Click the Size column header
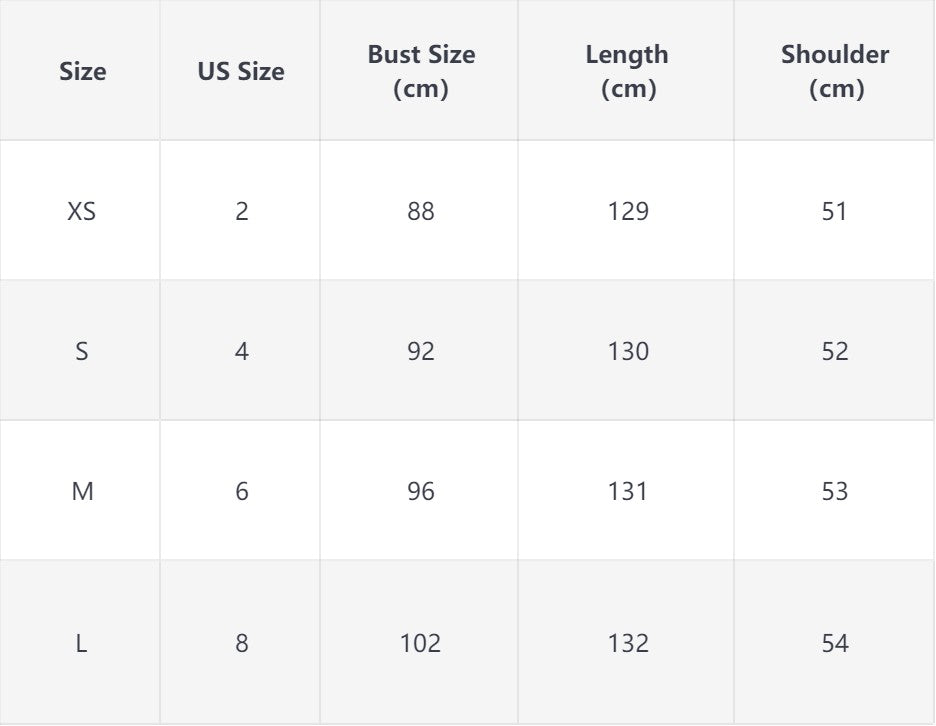Image resolution: width=936 pixels, height=726 pixels. click(82, 71)
